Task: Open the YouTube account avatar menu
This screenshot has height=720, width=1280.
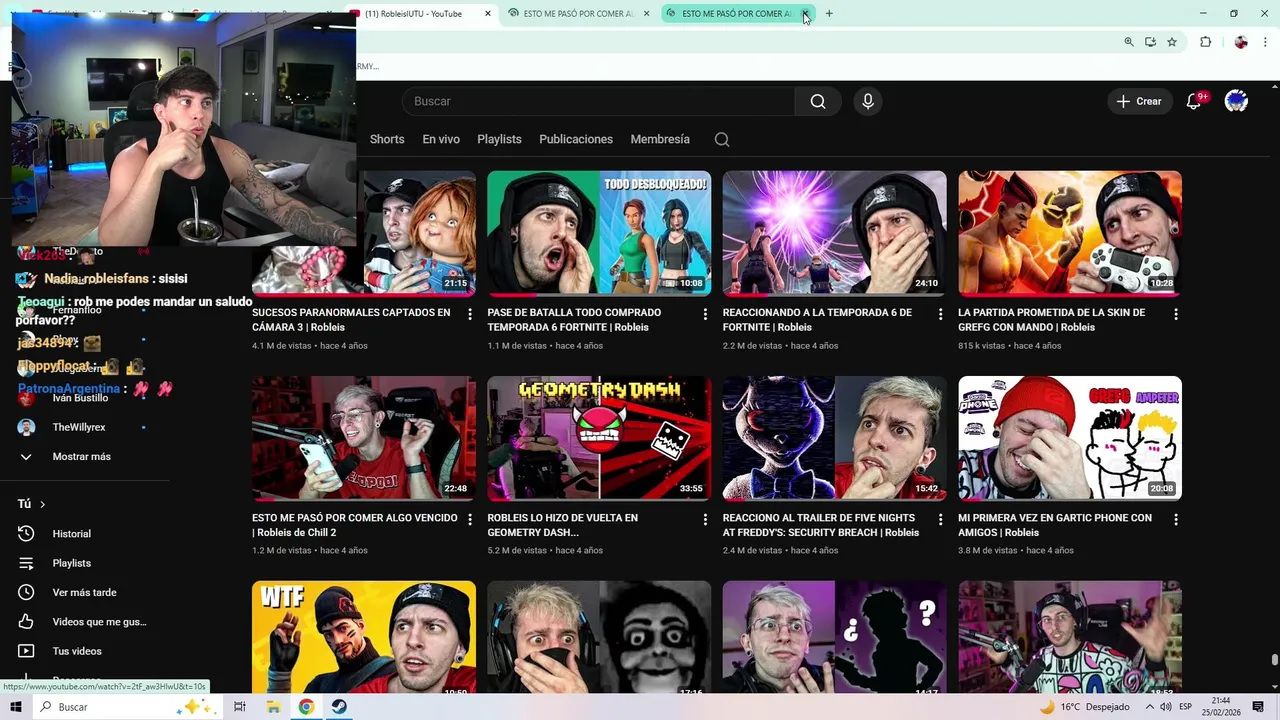Action: tap(1236, 101)
